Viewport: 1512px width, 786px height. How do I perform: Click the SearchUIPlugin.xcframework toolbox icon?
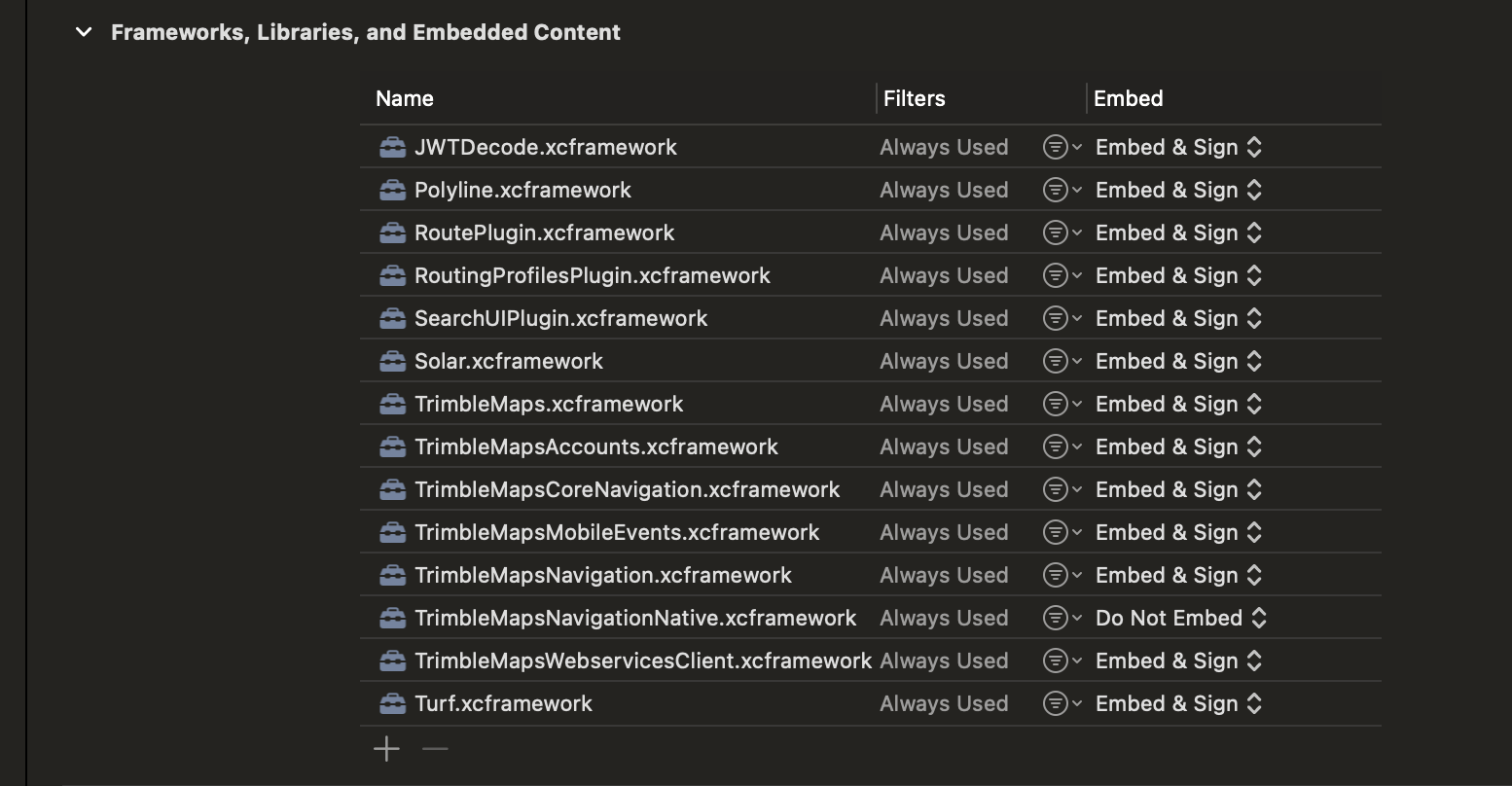(x=392, y=318)
